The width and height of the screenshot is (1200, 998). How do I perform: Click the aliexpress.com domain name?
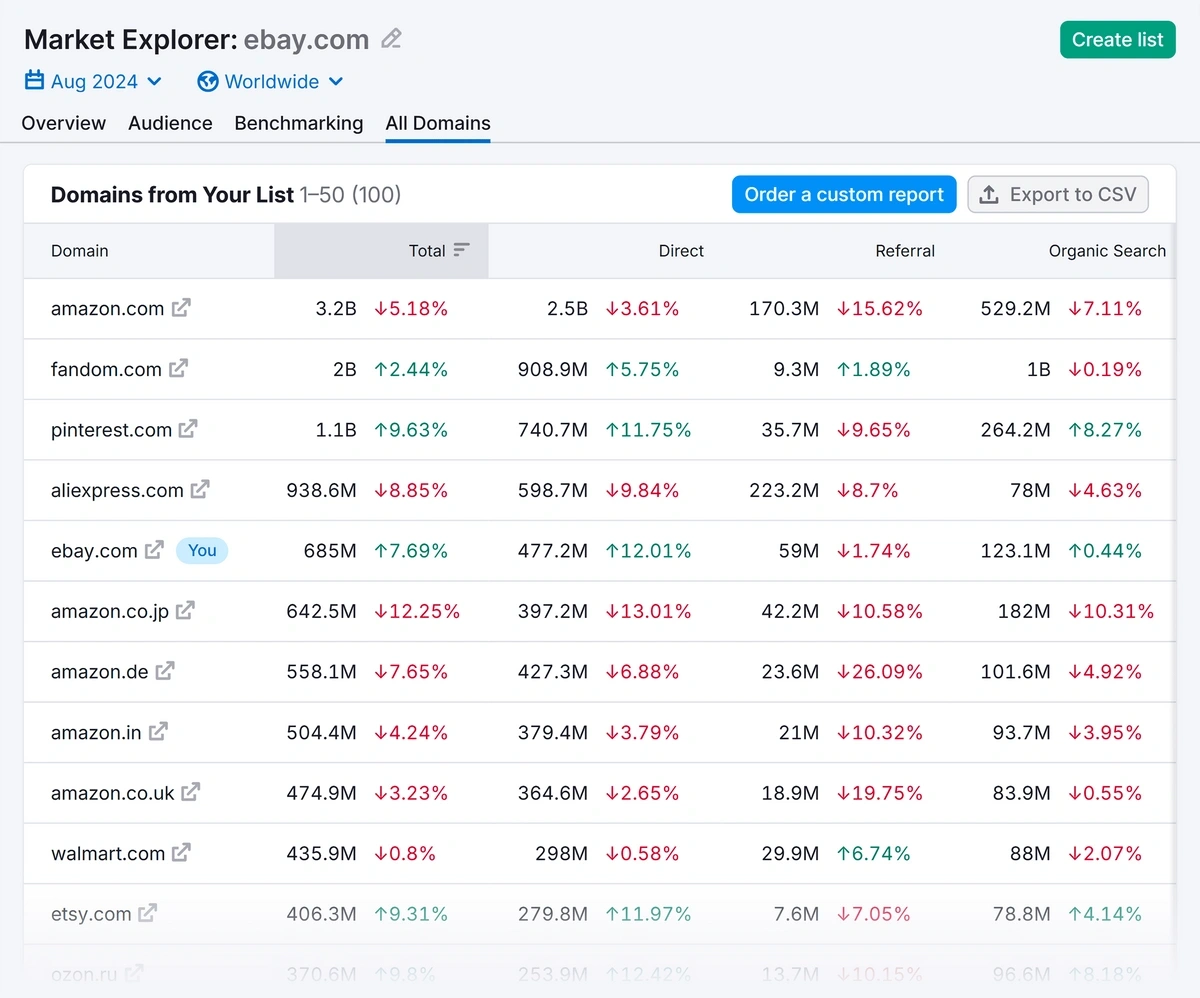coord(117,490)
